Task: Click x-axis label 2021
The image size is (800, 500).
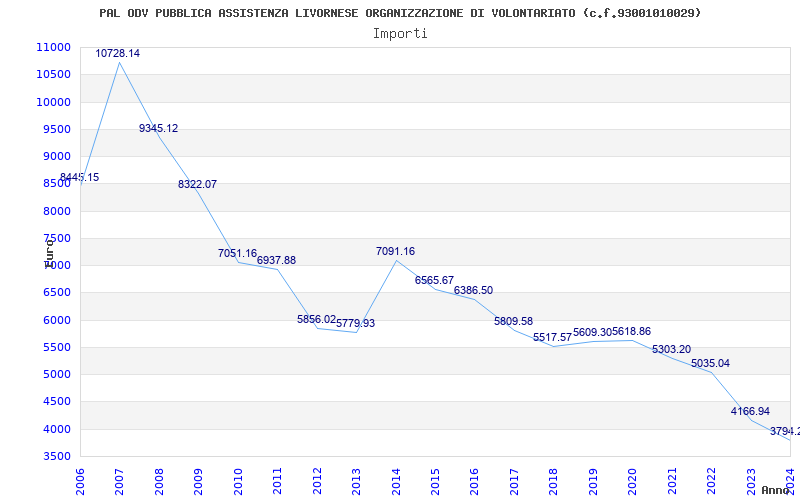Action: click(x=672, y=482)
